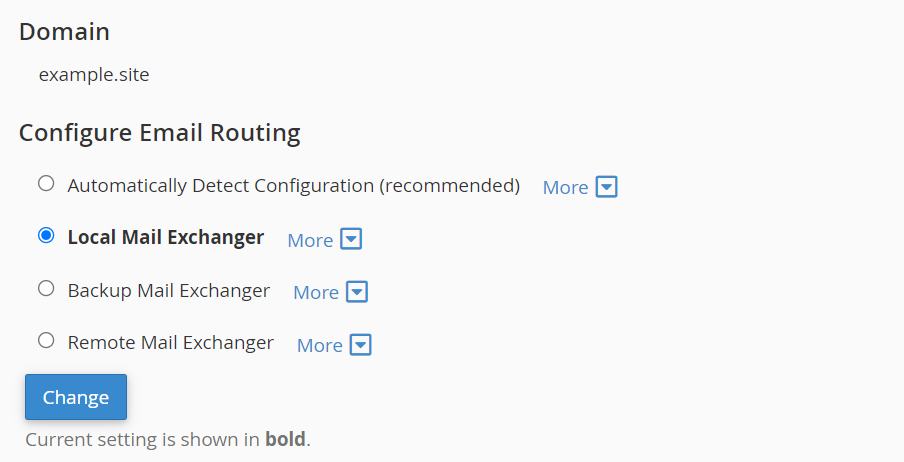904x462 pixels.
Task: Click the 'Remote Mail Exchanger' label text
Action: tap(171, 342)
